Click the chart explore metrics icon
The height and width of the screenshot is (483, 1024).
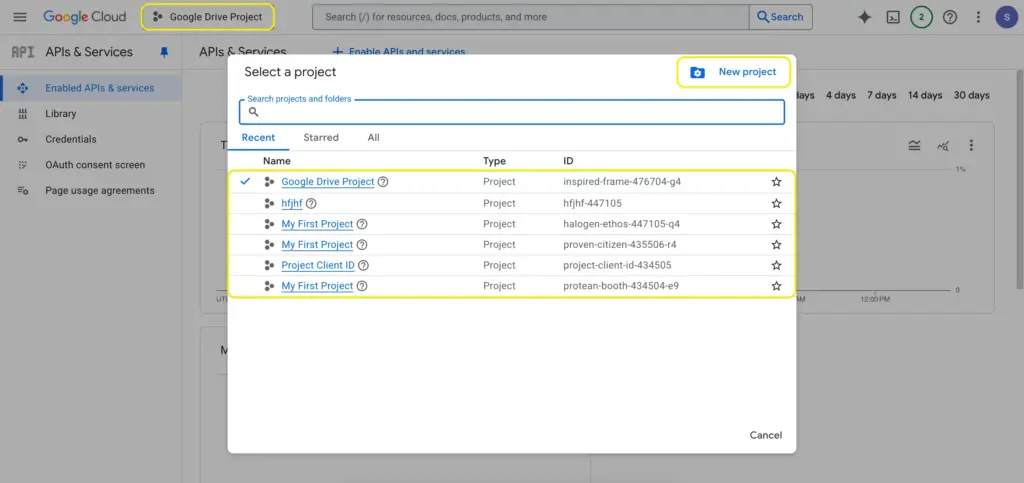tap(943, 145)
